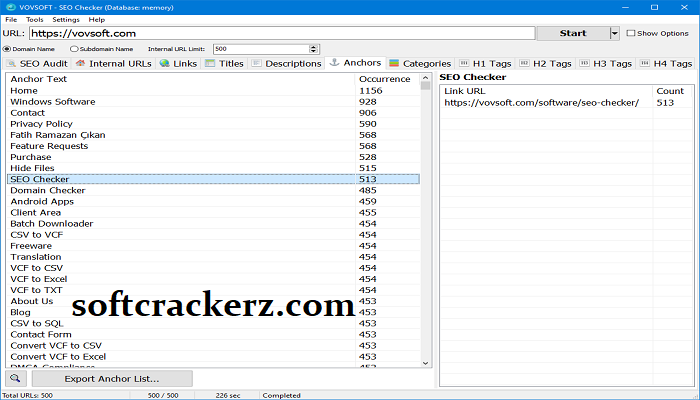Open the Settings menu
The width and height of the screenshot is (700, 400).
[66, 20]
